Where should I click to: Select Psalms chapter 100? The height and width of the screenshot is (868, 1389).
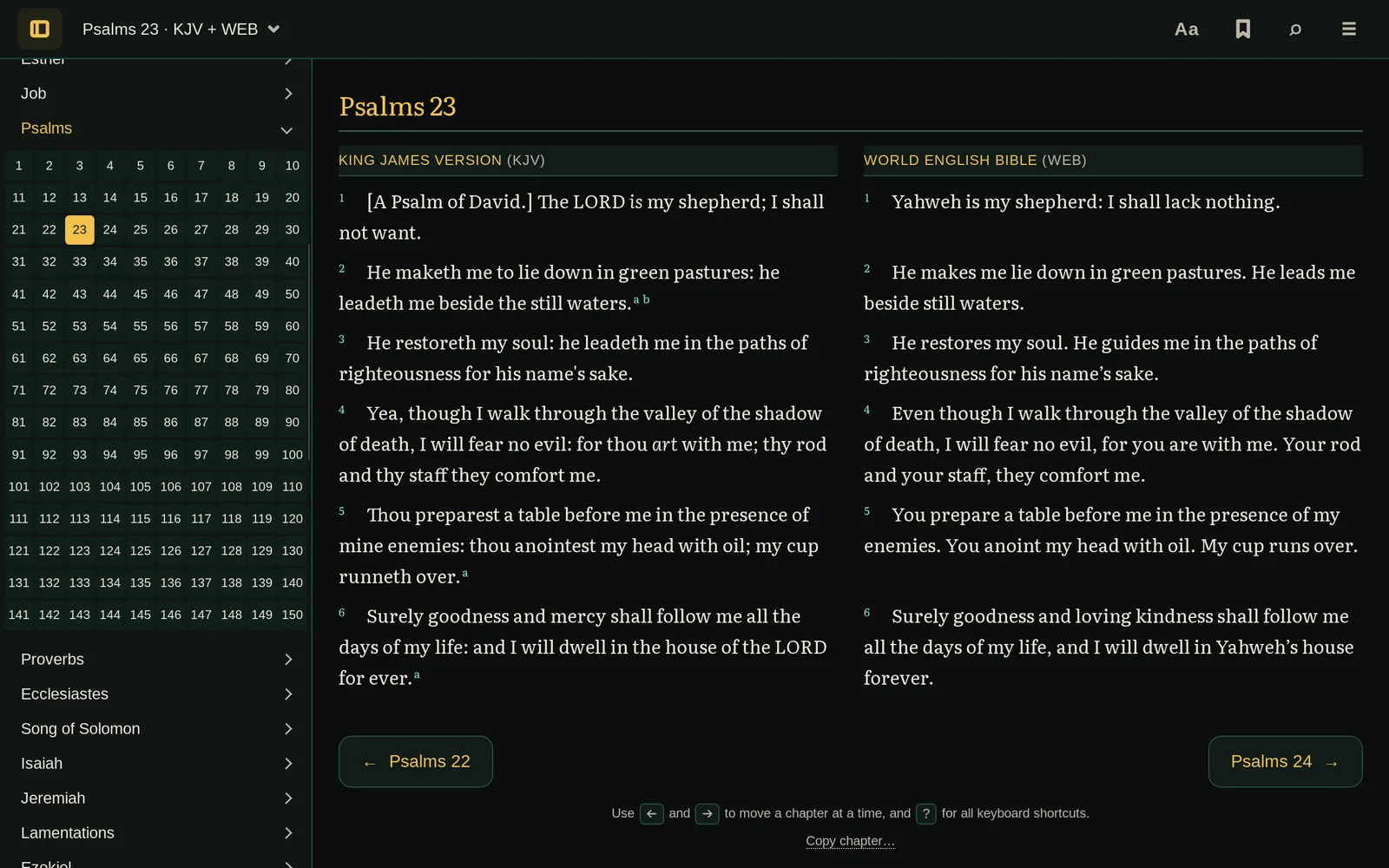pos(293,455)
